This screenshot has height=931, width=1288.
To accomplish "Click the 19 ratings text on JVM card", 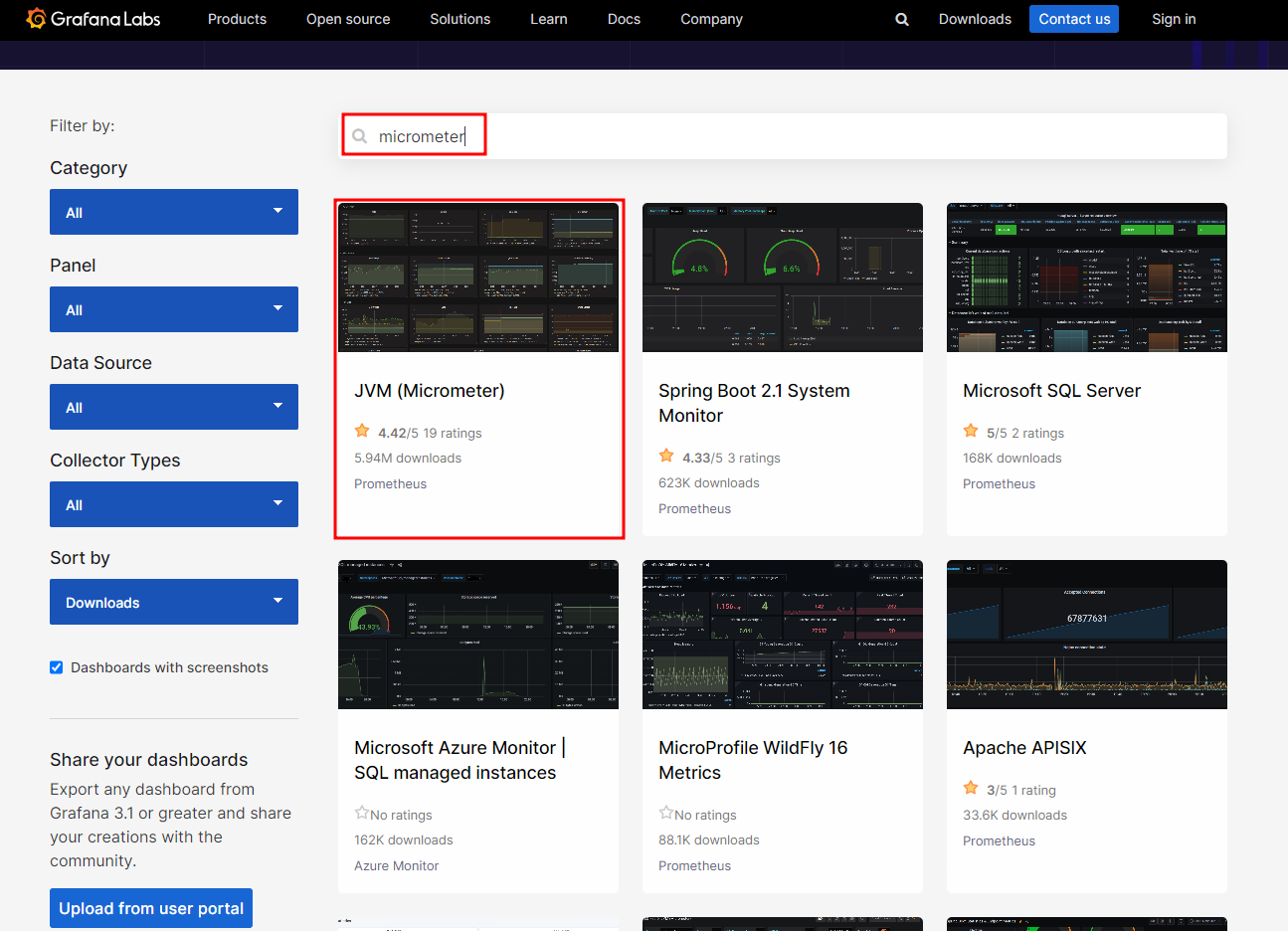I will click(x=453, y=434).
